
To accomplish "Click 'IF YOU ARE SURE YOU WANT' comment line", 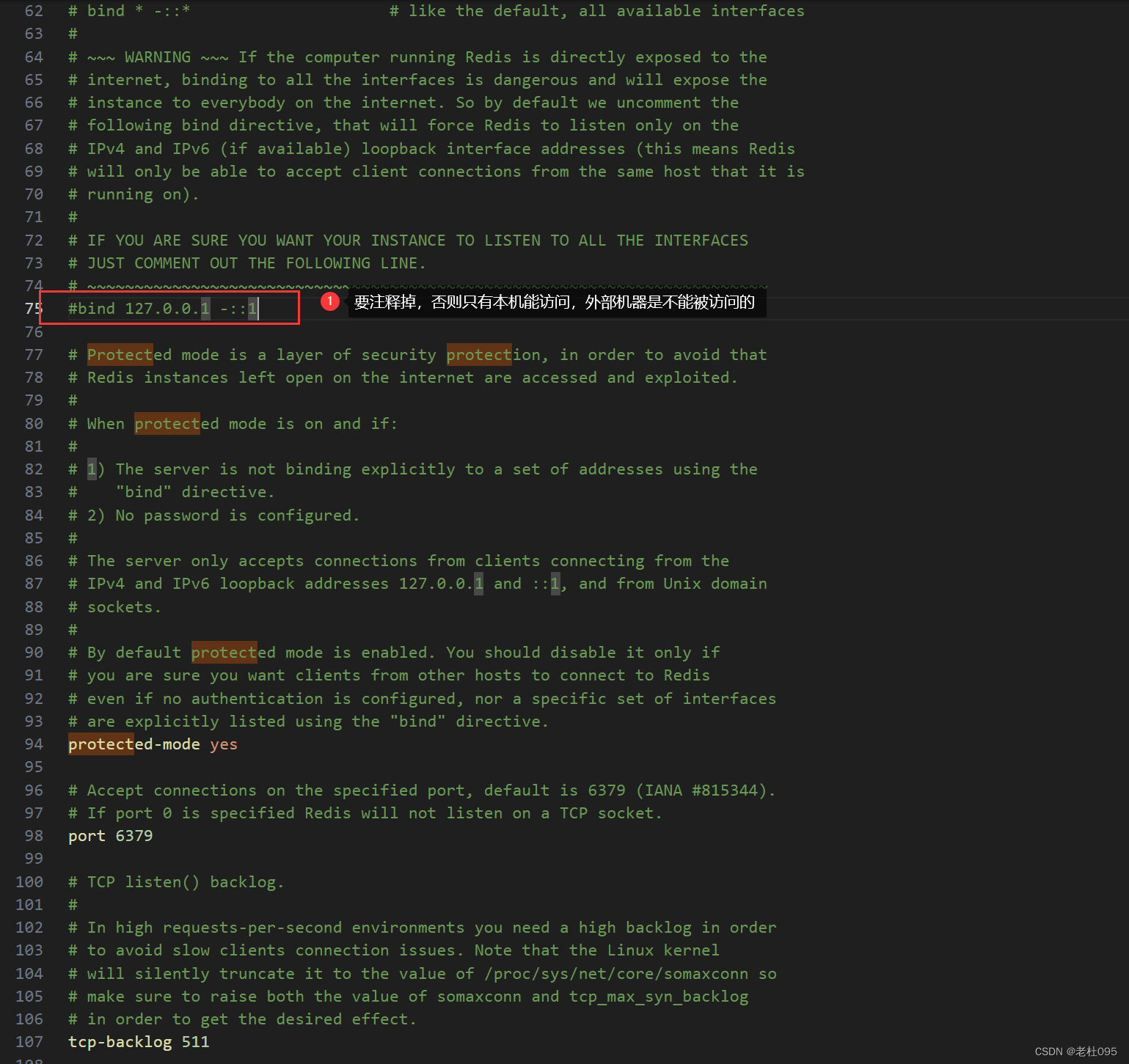I will [409, 241].
